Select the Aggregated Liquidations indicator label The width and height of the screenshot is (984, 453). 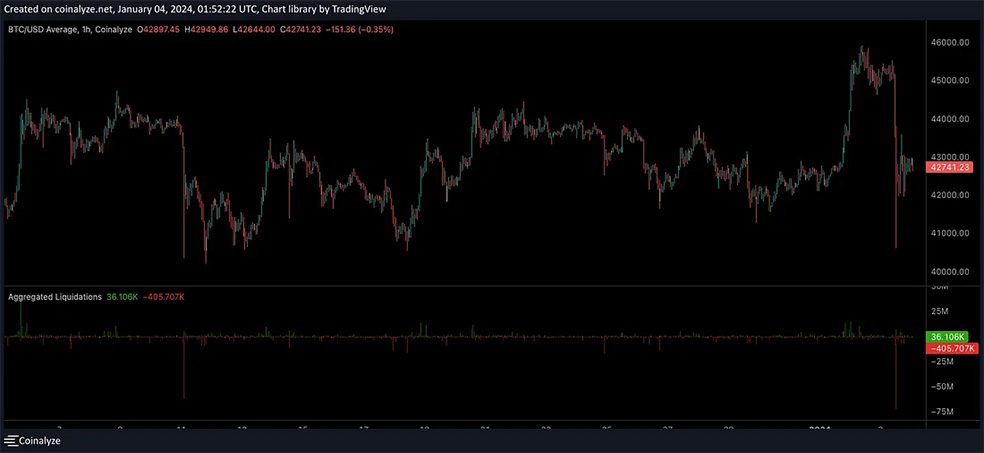[54, 298]
